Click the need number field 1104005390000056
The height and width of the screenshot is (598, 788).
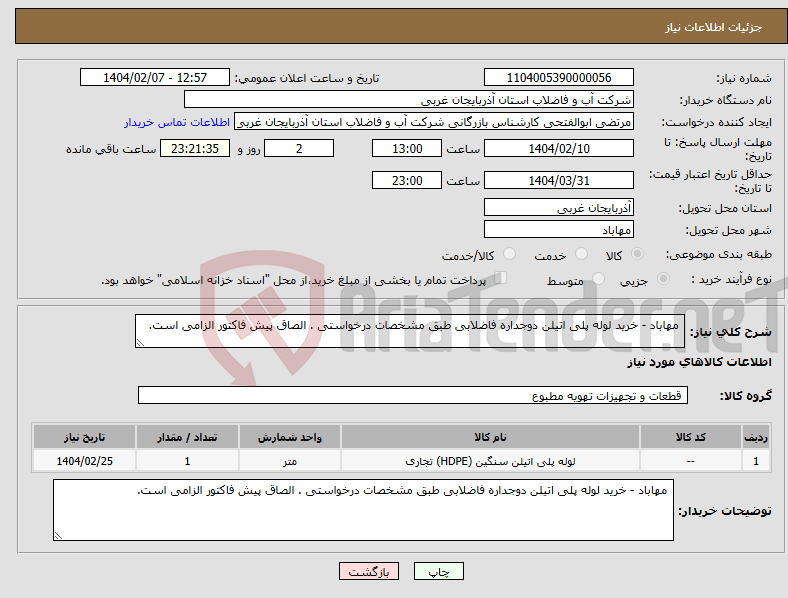[x=559, y=77]
